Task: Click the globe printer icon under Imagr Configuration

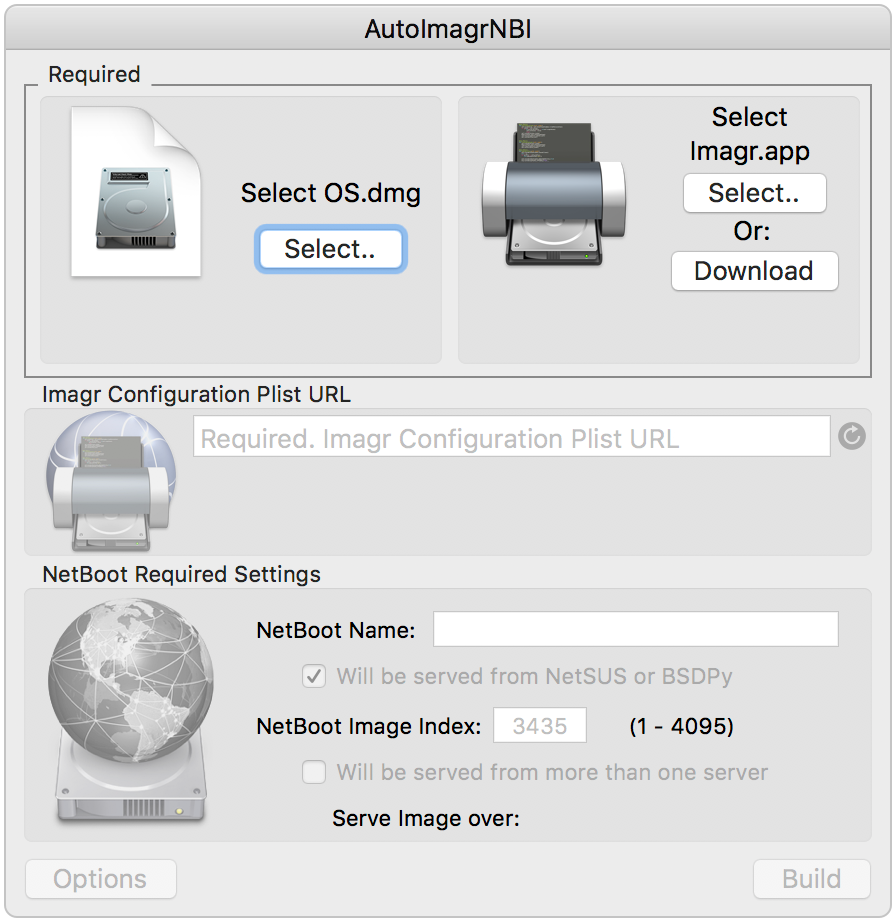Action: (x=111, y=482)
